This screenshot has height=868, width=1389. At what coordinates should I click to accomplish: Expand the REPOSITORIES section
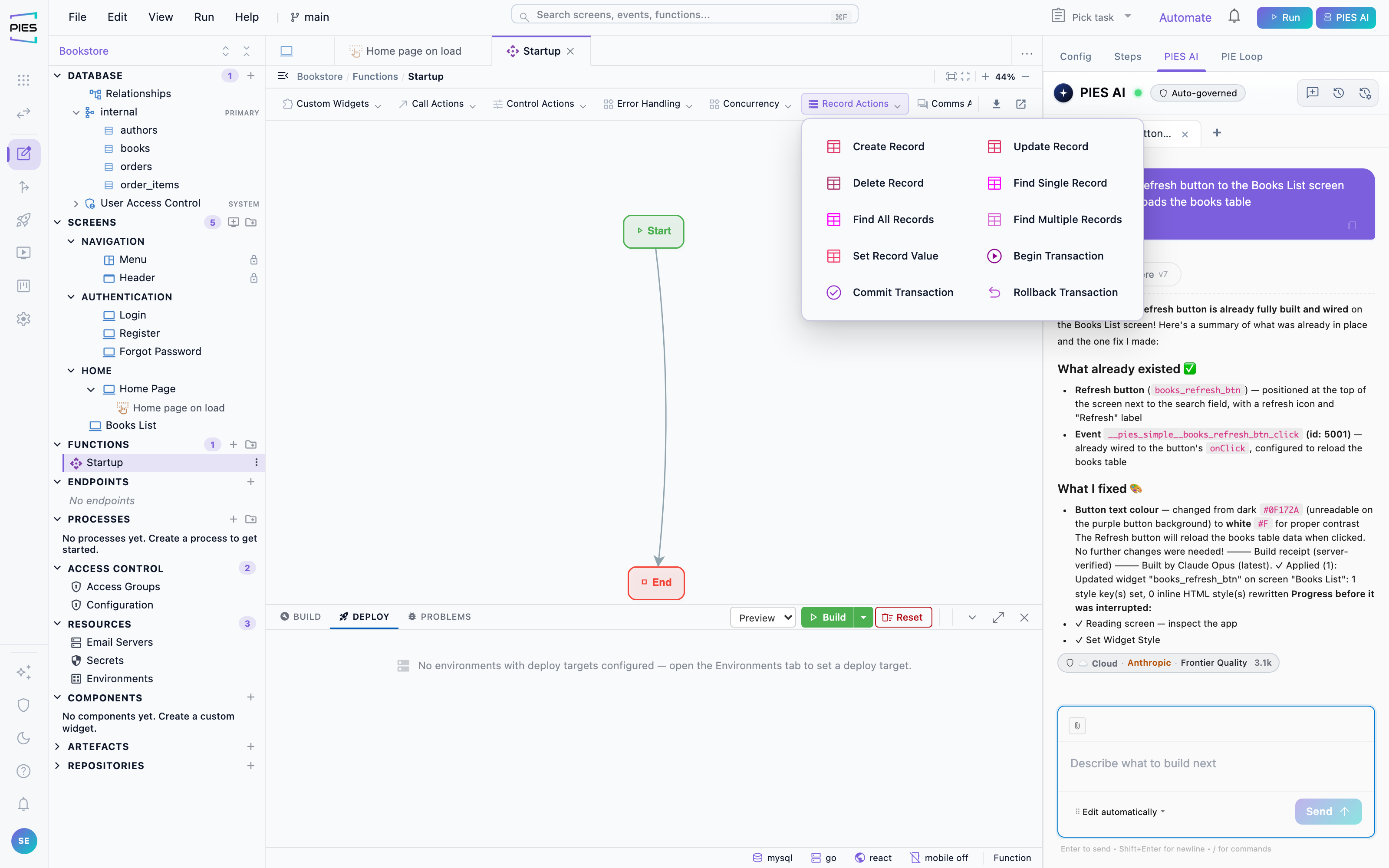57,766
